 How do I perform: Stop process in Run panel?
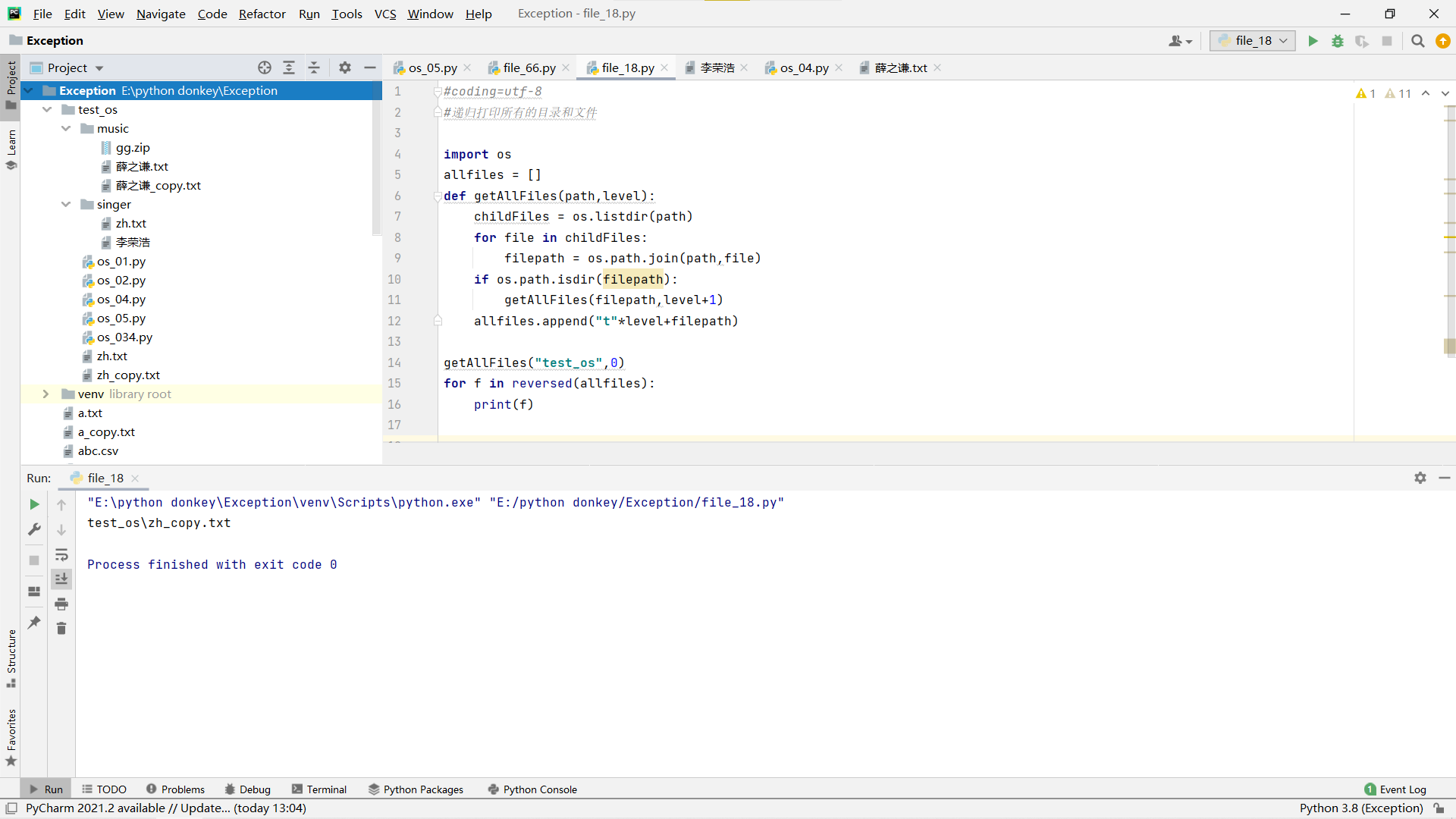[34, 560]
